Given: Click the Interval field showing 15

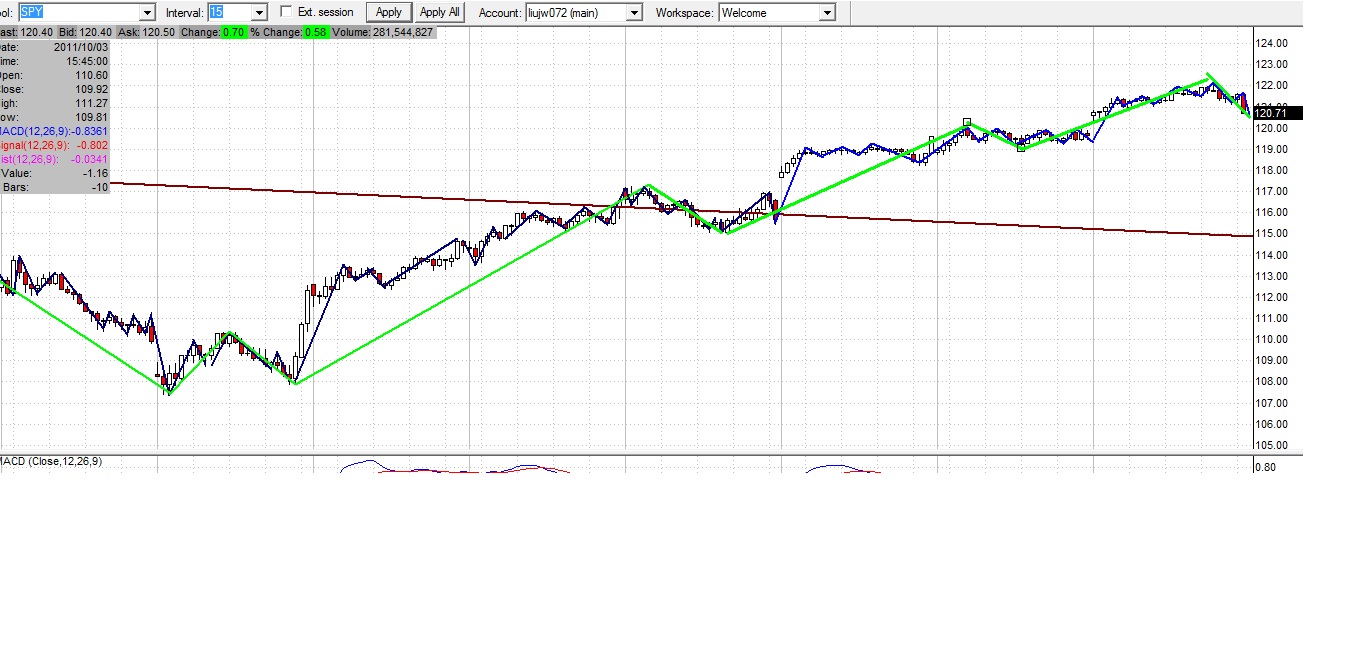Looking at the screenshot, I should click(x=229, y=12).
